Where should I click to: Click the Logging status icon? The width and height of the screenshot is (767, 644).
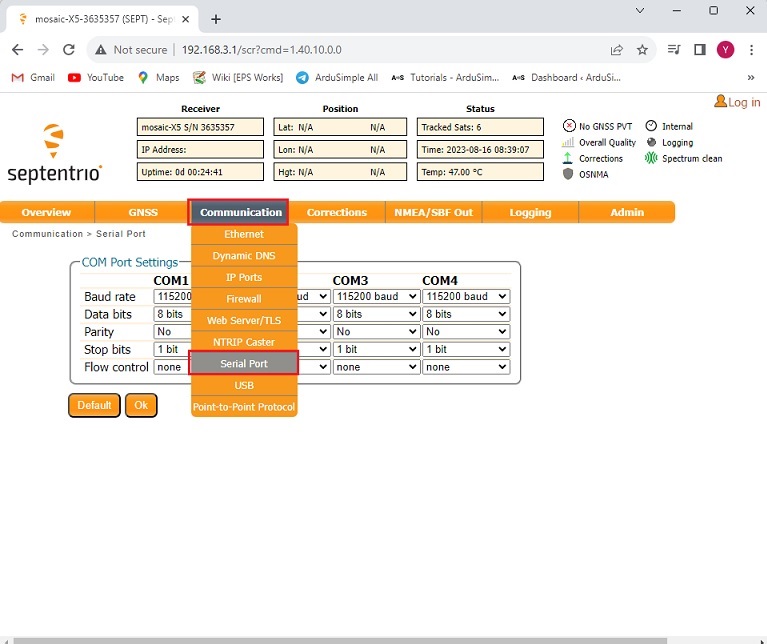[652, 143]
